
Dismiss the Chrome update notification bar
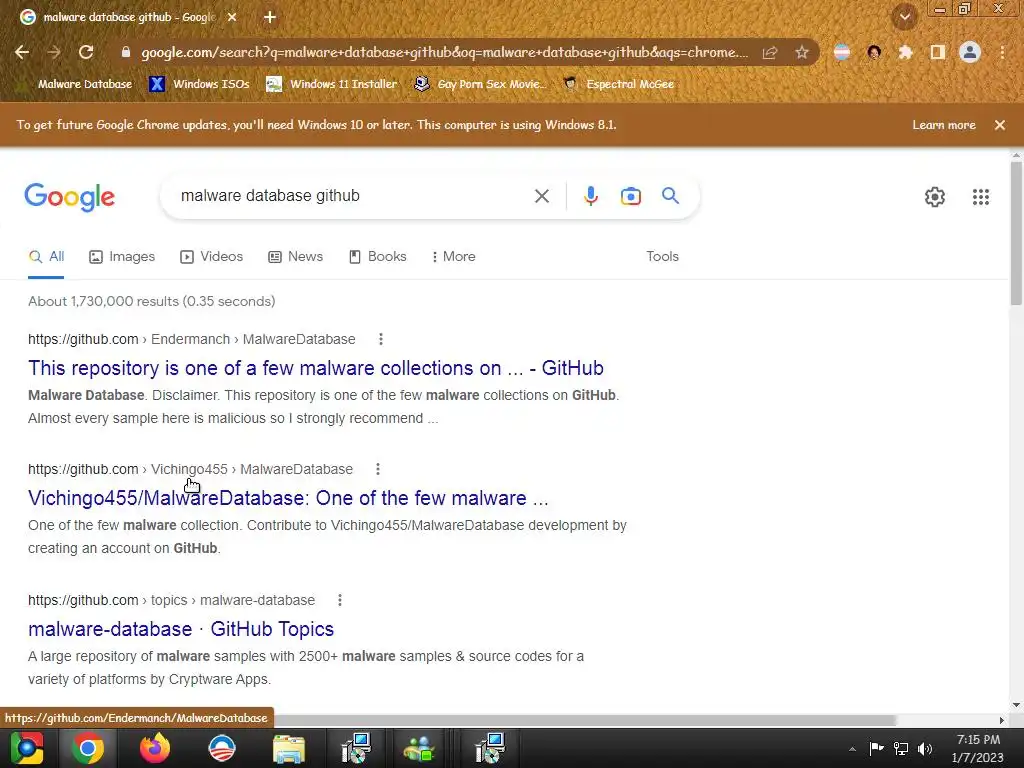click(1000, 125)
